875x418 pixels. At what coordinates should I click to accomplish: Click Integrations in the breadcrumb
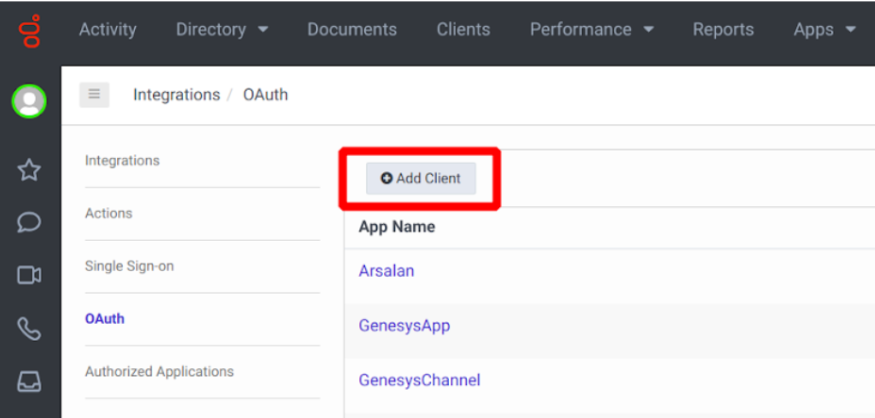tap(176, 95)
